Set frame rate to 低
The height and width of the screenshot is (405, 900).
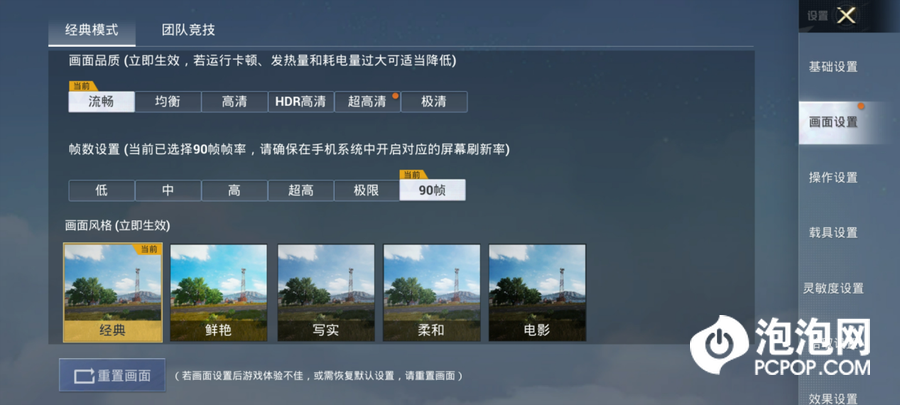click(x=102, y=190)
